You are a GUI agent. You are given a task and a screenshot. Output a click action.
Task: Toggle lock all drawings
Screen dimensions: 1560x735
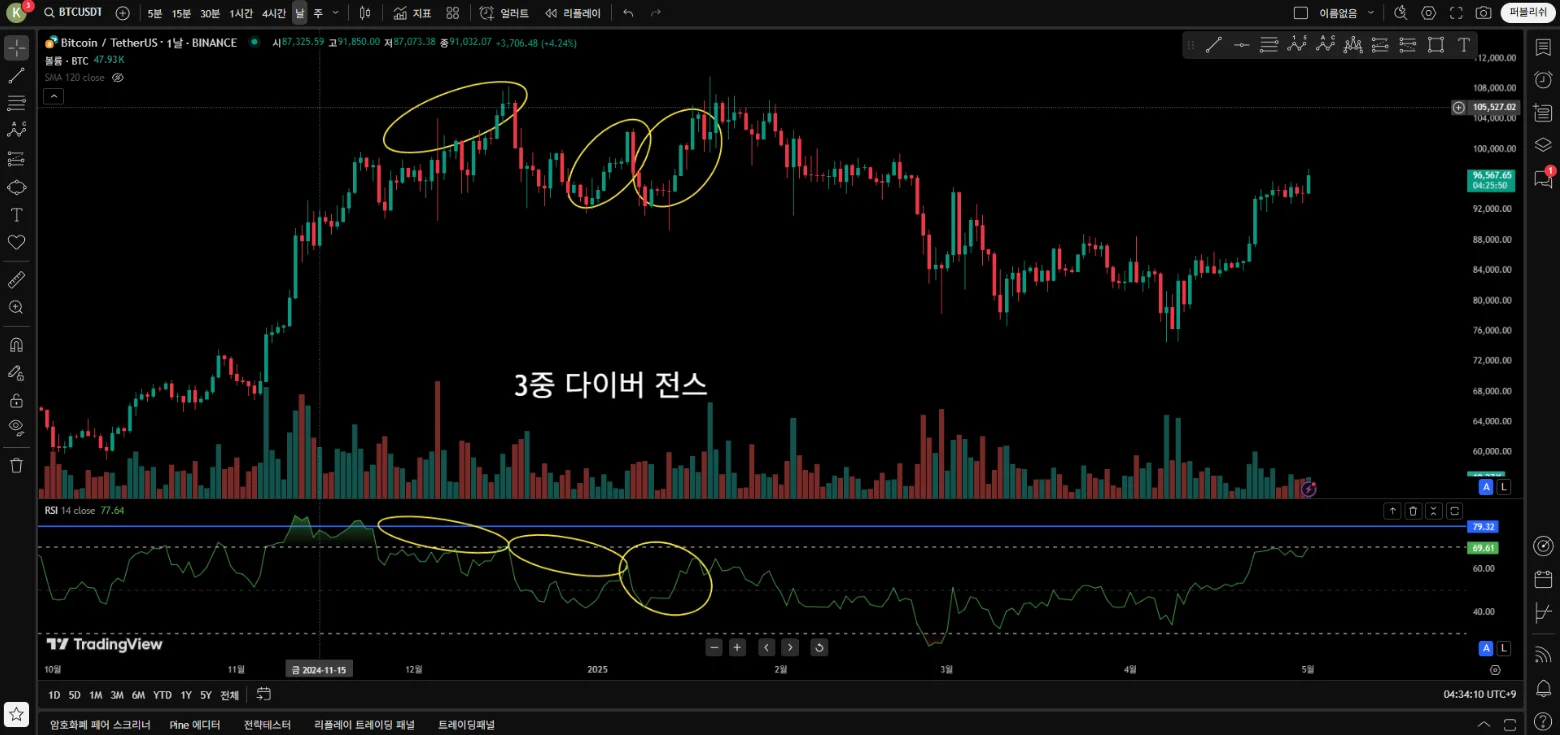pyautogui.click(x=17, y=400)
